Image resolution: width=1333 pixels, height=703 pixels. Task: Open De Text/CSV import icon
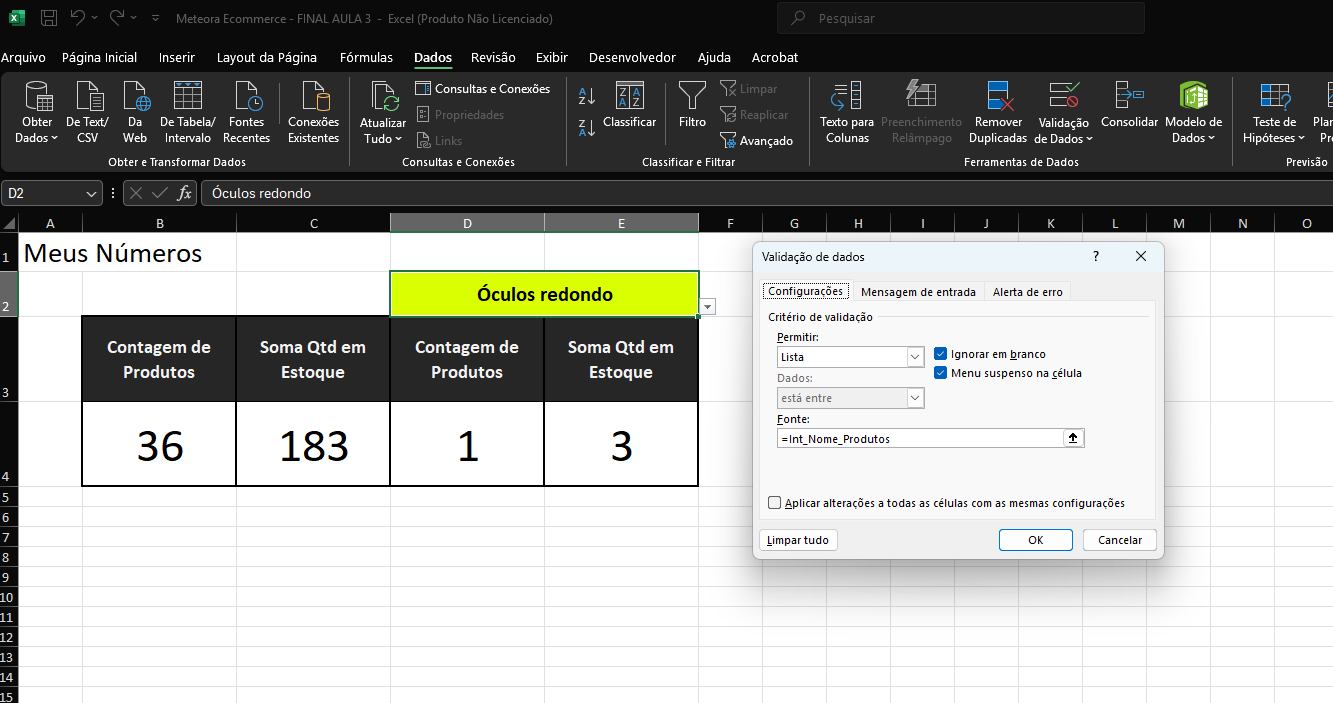pyautogui.click(x=88, y=97)
